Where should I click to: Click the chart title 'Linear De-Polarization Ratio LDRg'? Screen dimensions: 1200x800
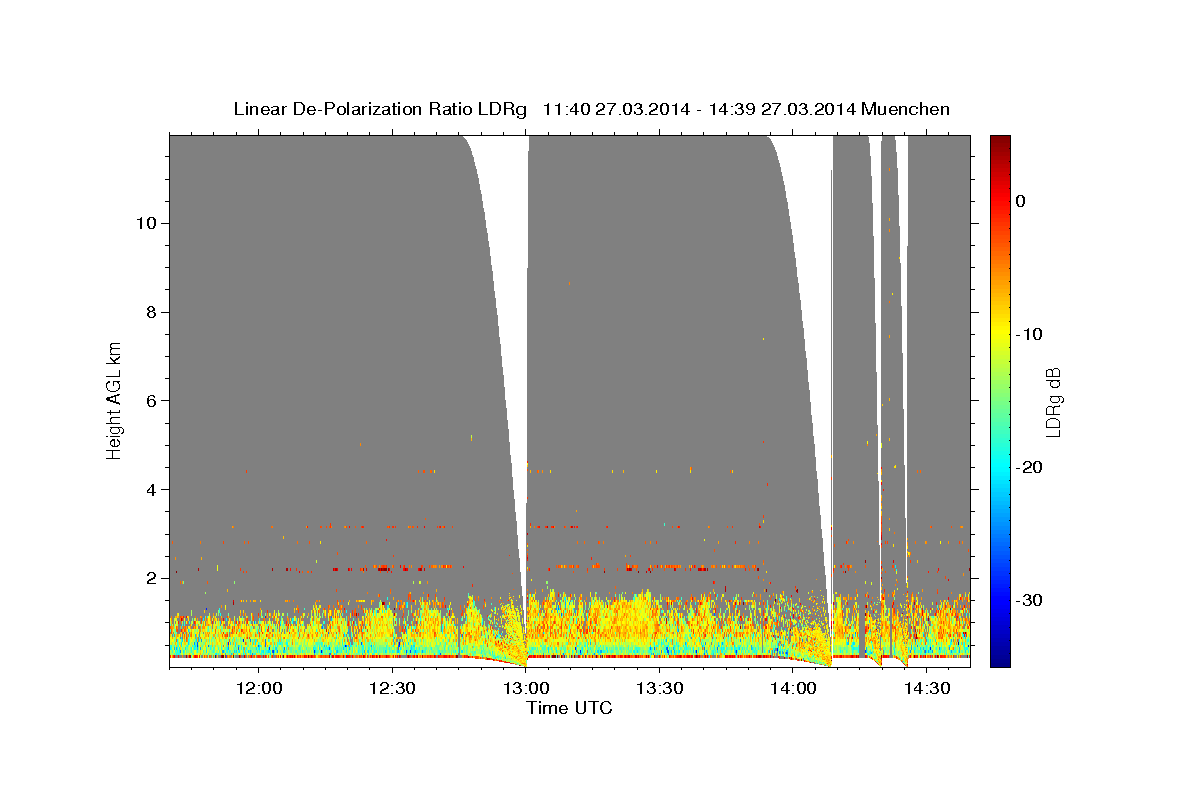coord(380,109)
